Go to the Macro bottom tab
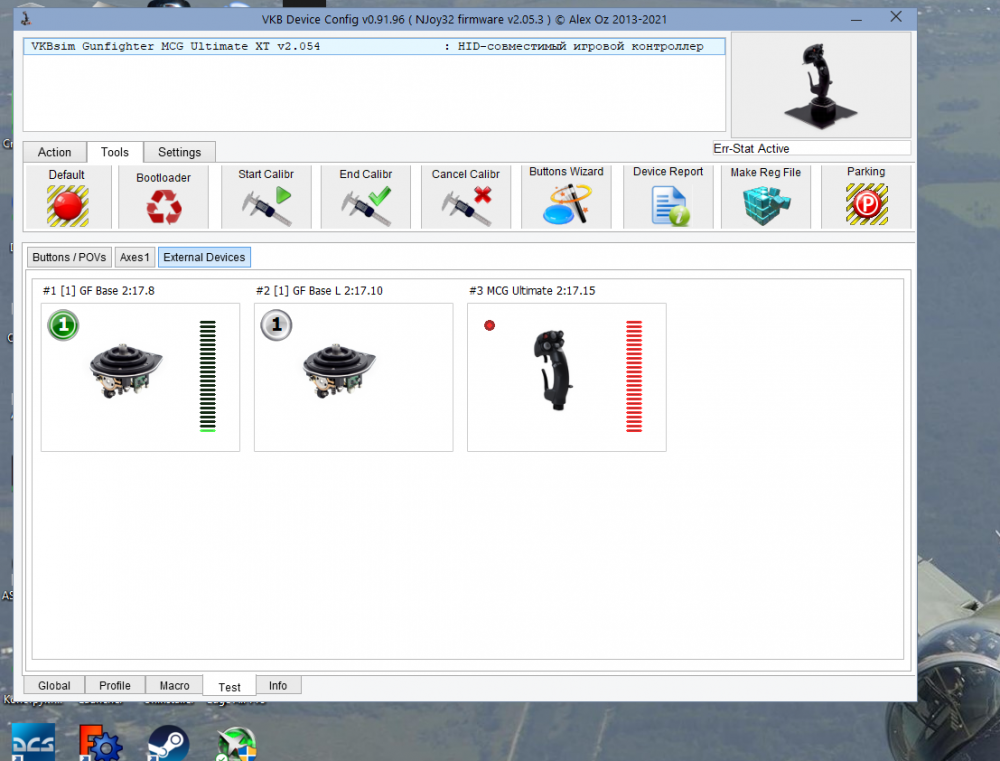 [x=175, y=685]
